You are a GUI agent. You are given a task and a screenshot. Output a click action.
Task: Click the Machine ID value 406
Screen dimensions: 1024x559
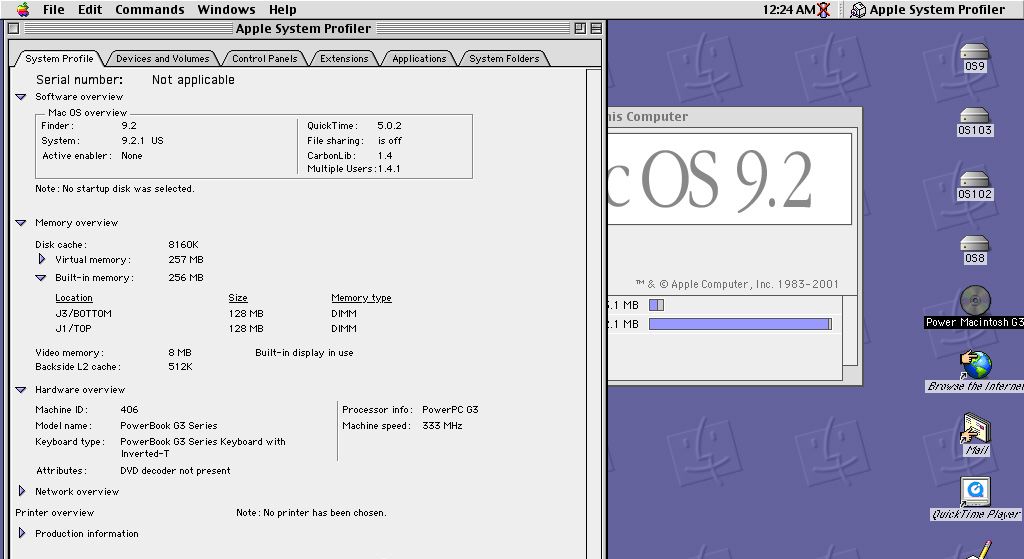coord(129,409)
